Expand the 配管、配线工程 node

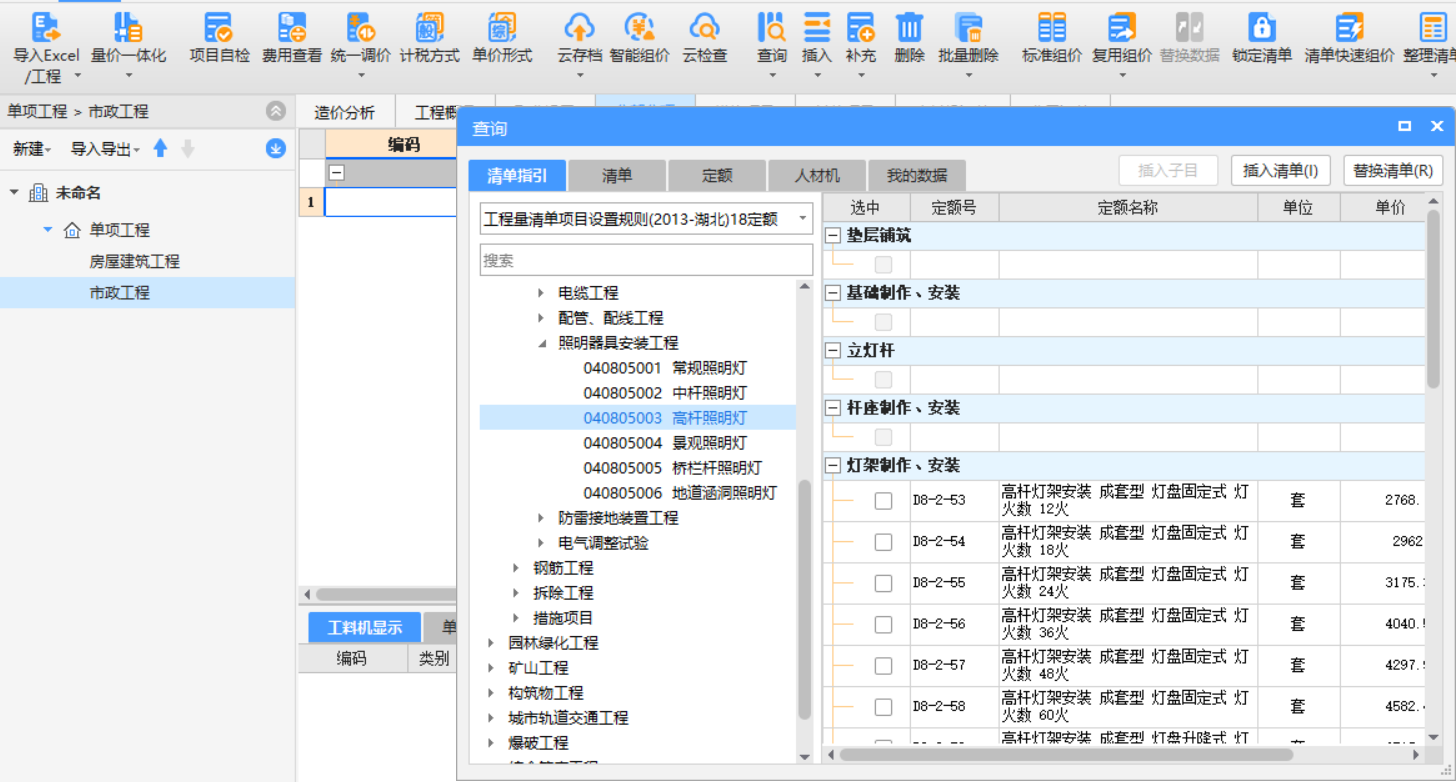pos(541,318)
